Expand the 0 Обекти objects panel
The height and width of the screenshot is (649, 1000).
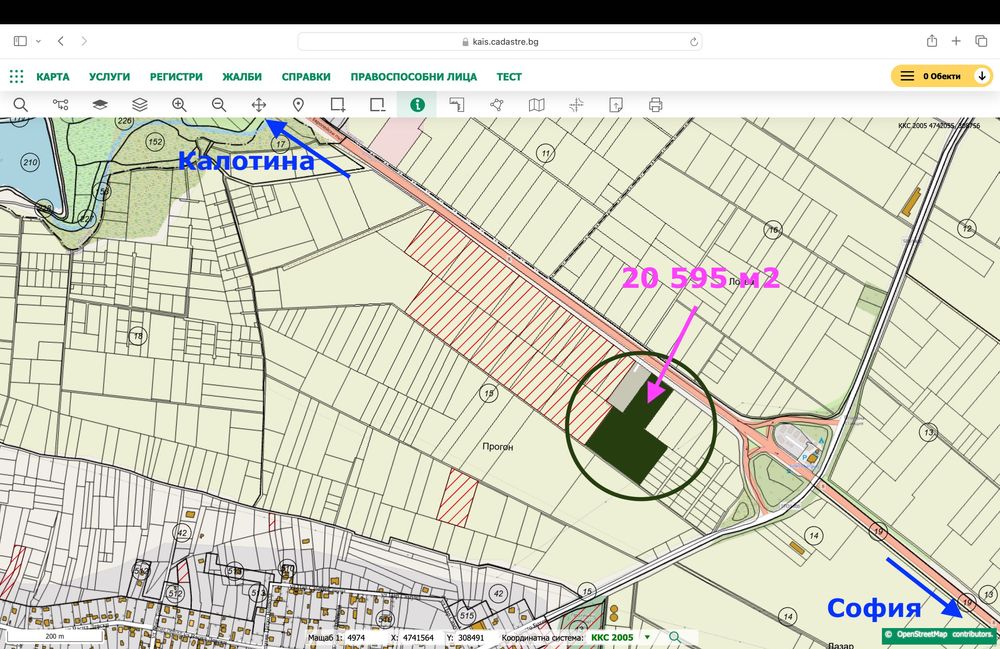click(x=941, y=76)
